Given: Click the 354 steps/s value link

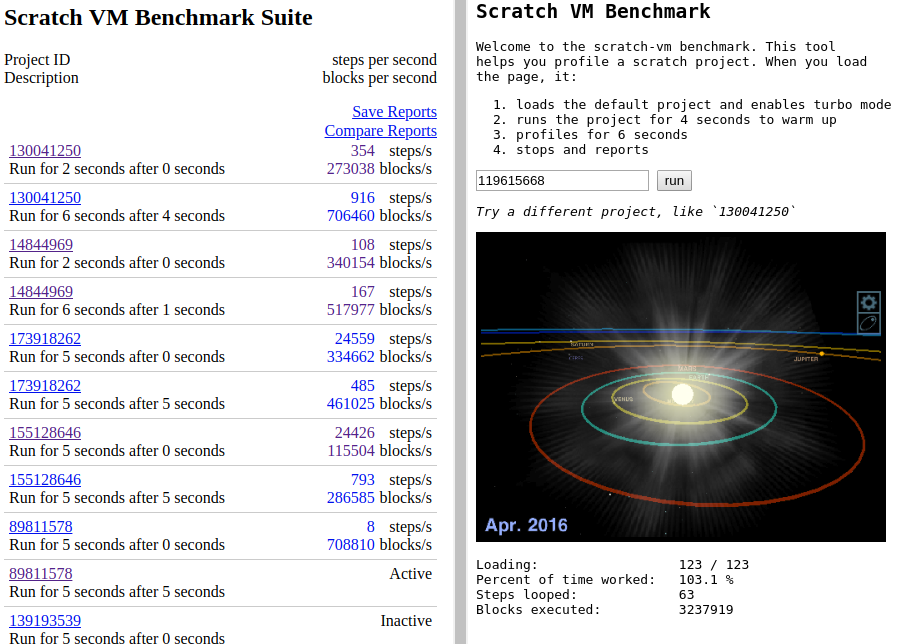Looking at the screenshot, I should [362, 151].
